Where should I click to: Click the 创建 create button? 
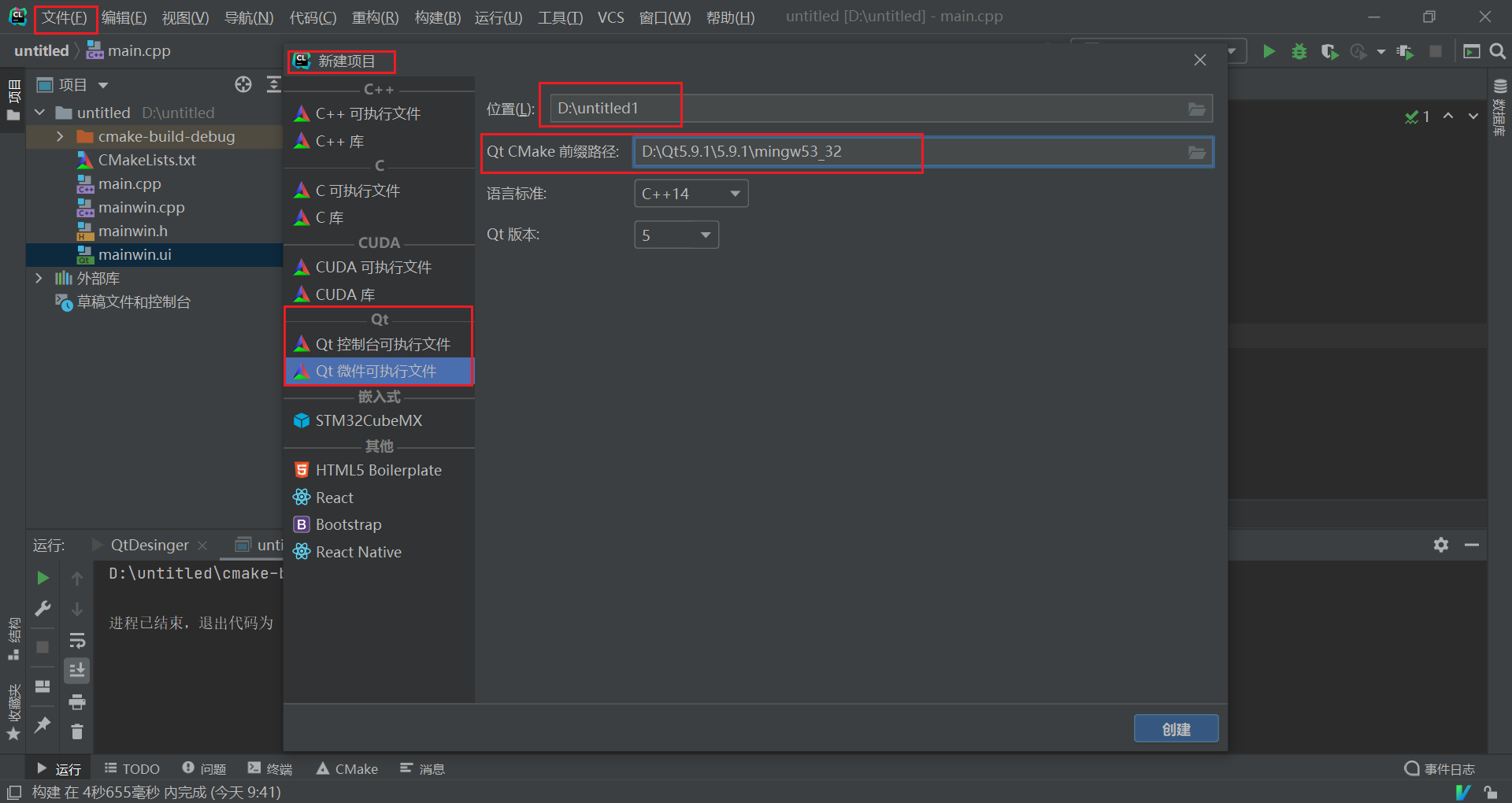pos(1175,728)
